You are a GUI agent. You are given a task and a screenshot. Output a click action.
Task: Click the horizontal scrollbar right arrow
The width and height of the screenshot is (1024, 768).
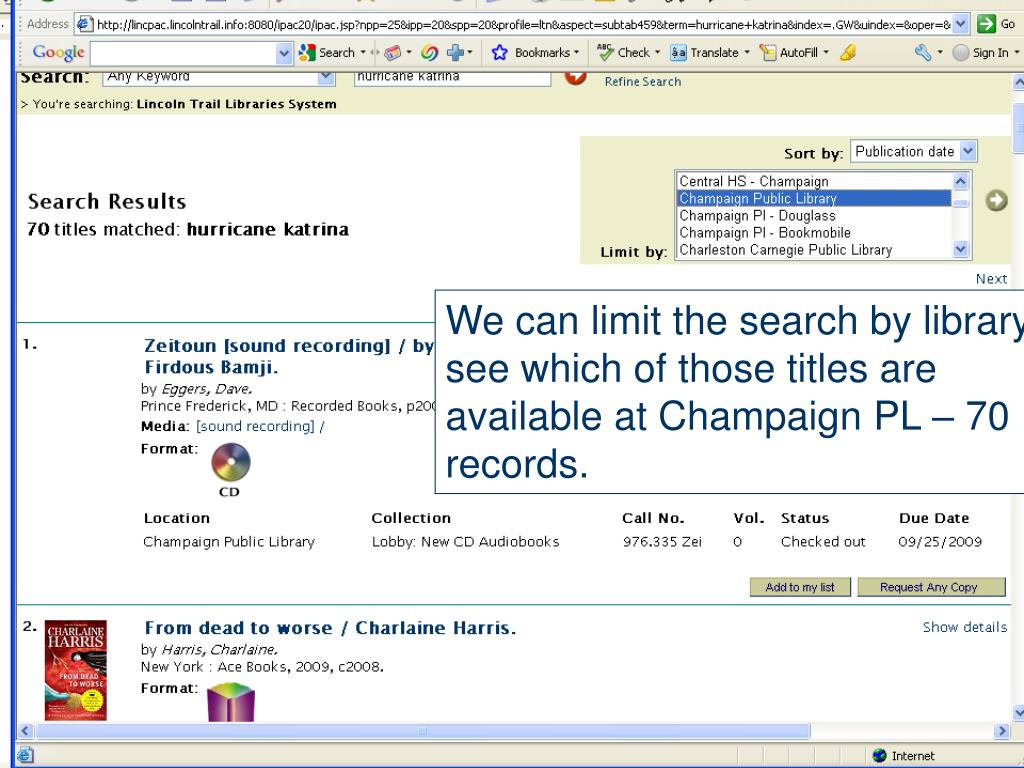[x=1001, y=731]
